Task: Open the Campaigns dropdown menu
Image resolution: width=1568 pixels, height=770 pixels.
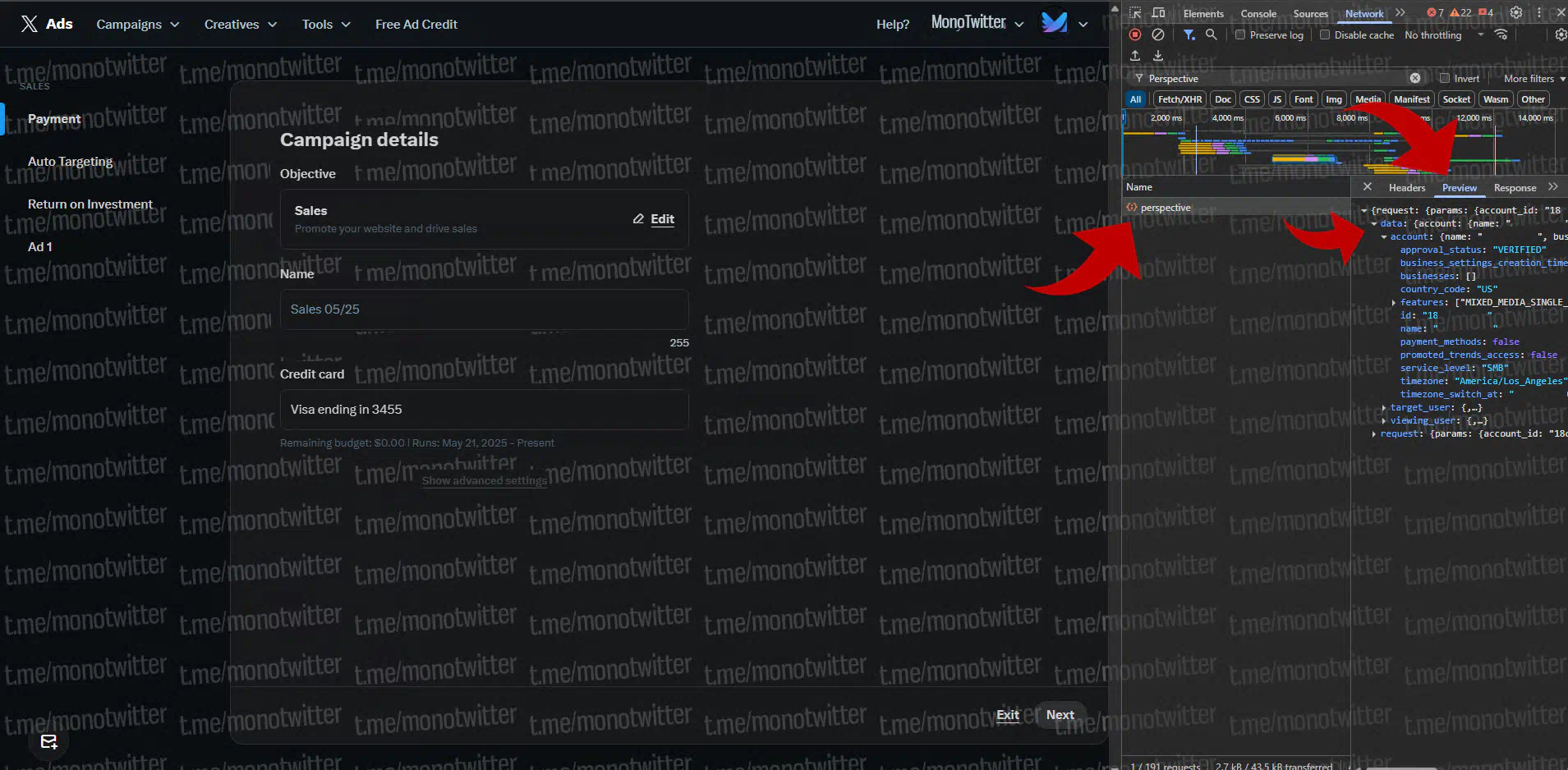Action: pos(137,25)
